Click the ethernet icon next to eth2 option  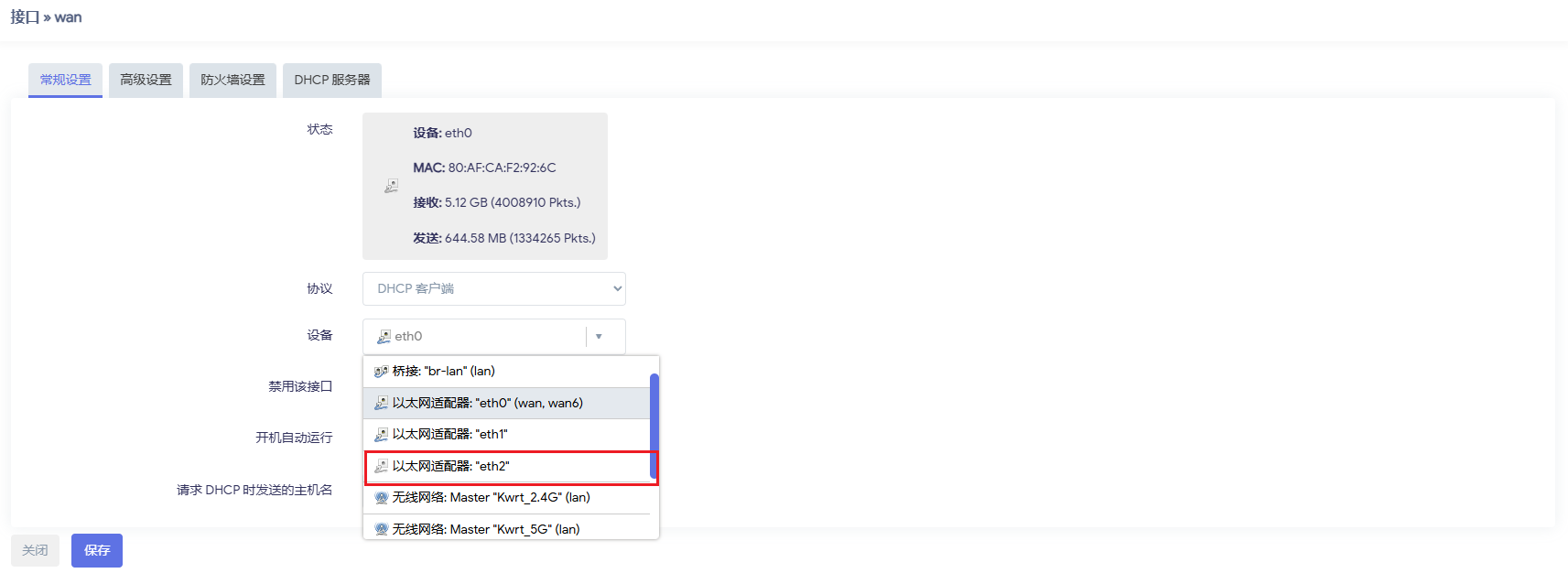381,466
